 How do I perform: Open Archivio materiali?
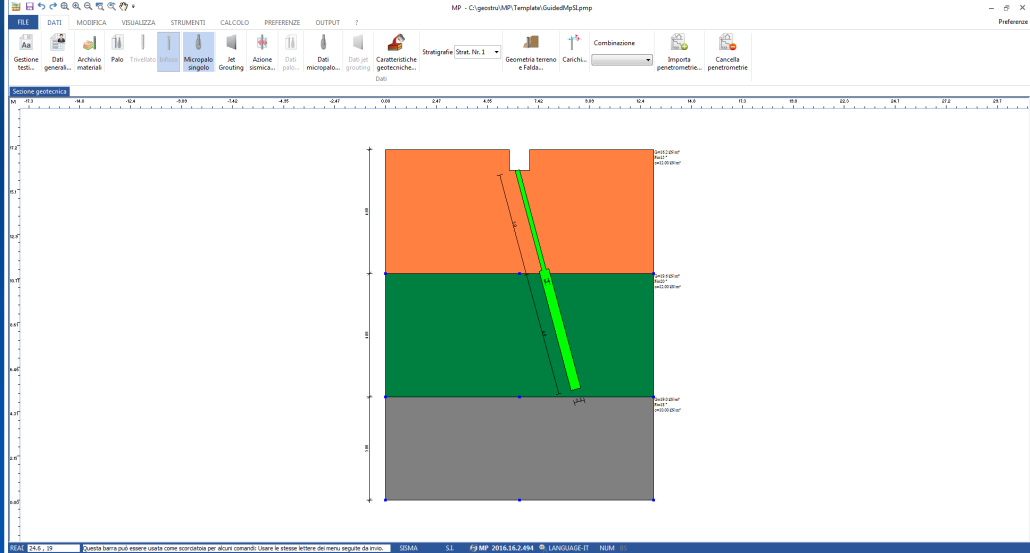click(90, 52)
